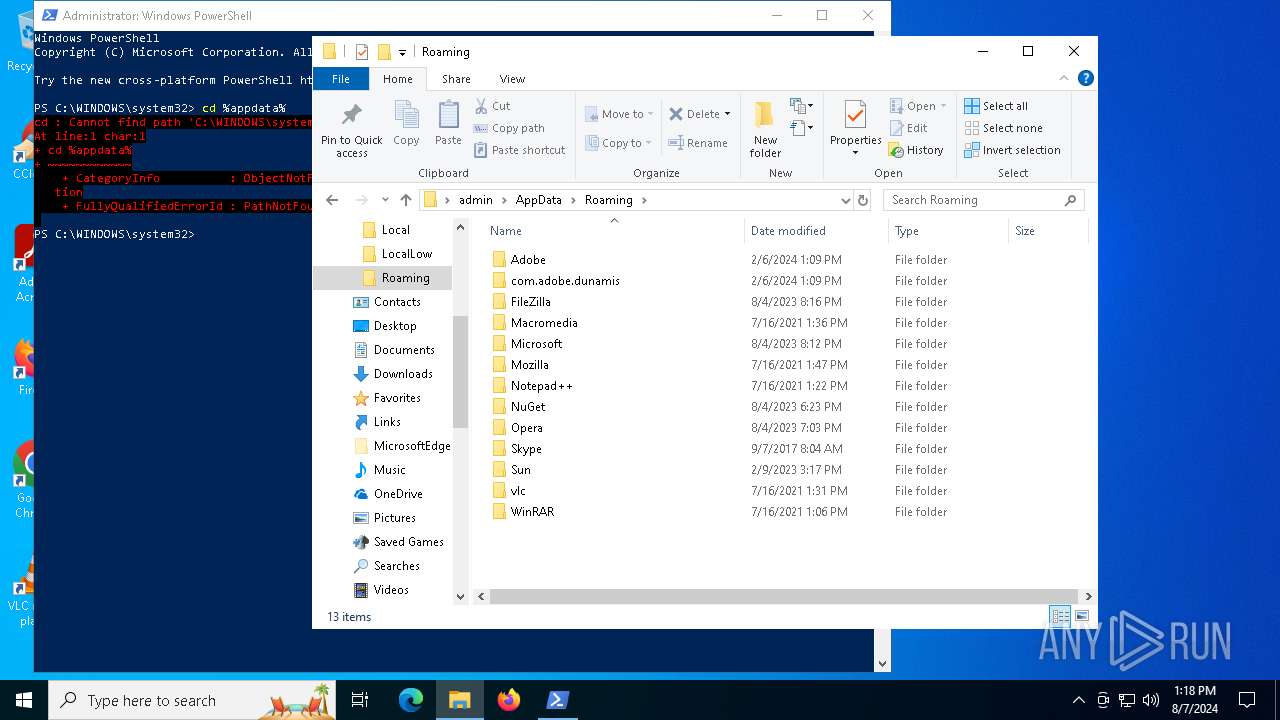1280x720 pixels.
Task: Click admin in the address breadcrumb
Action: (476, 200)
